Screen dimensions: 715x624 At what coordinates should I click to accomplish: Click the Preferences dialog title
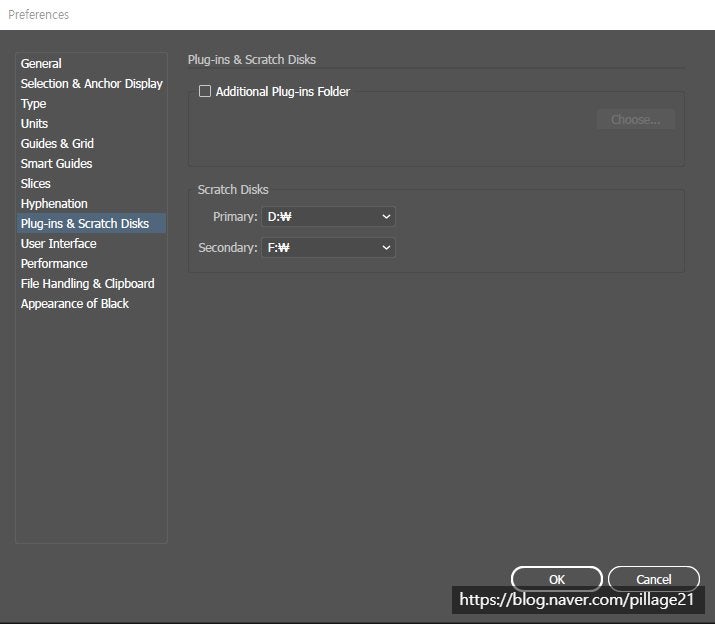click(38, 15)
